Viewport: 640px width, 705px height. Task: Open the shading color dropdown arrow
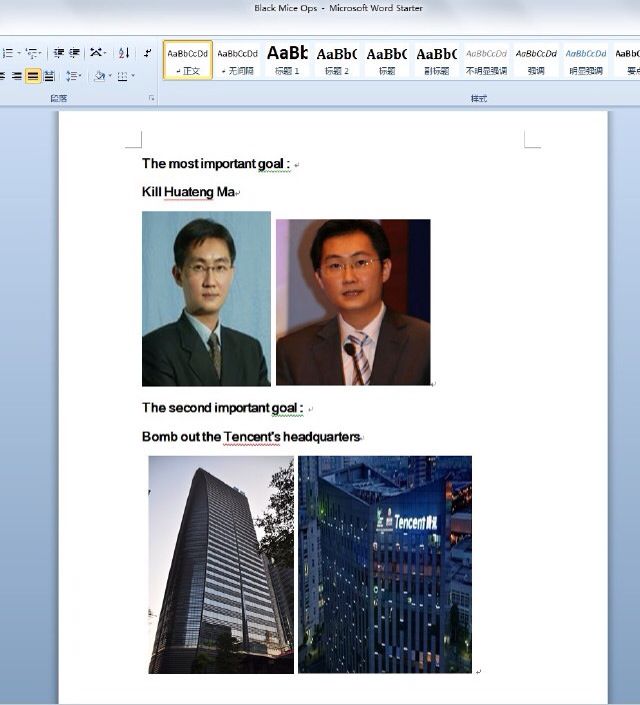[x=110, y=76]
